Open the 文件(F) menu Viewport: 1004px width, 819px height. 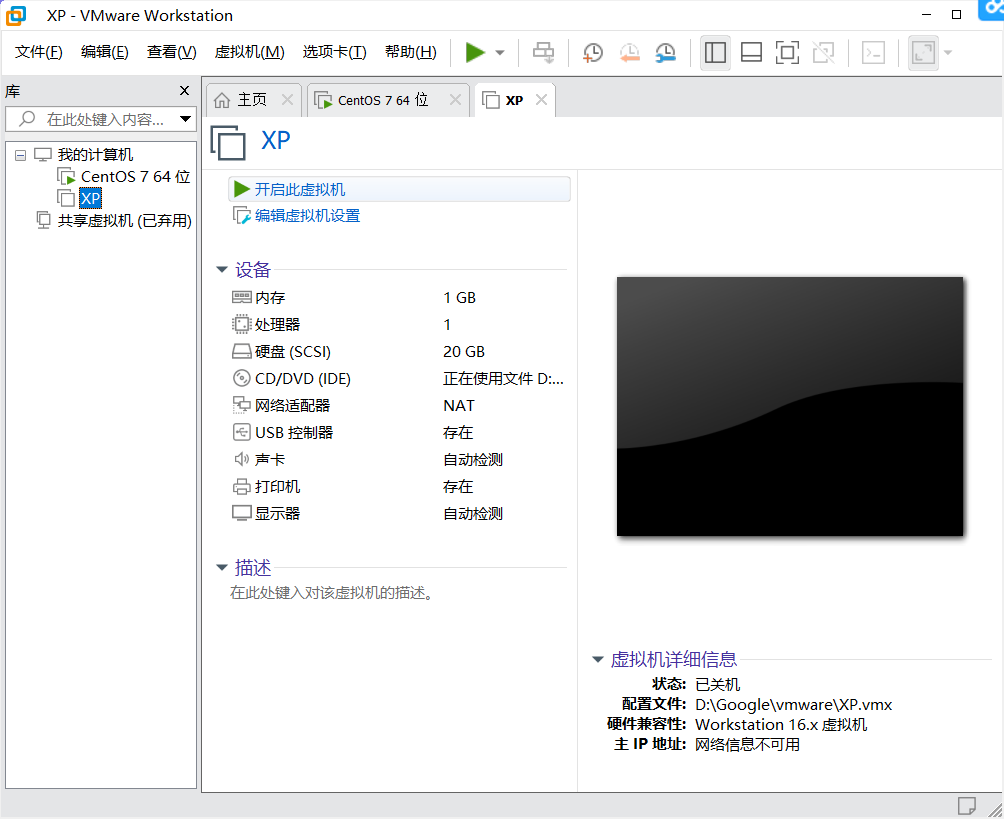tap(38, 52)
